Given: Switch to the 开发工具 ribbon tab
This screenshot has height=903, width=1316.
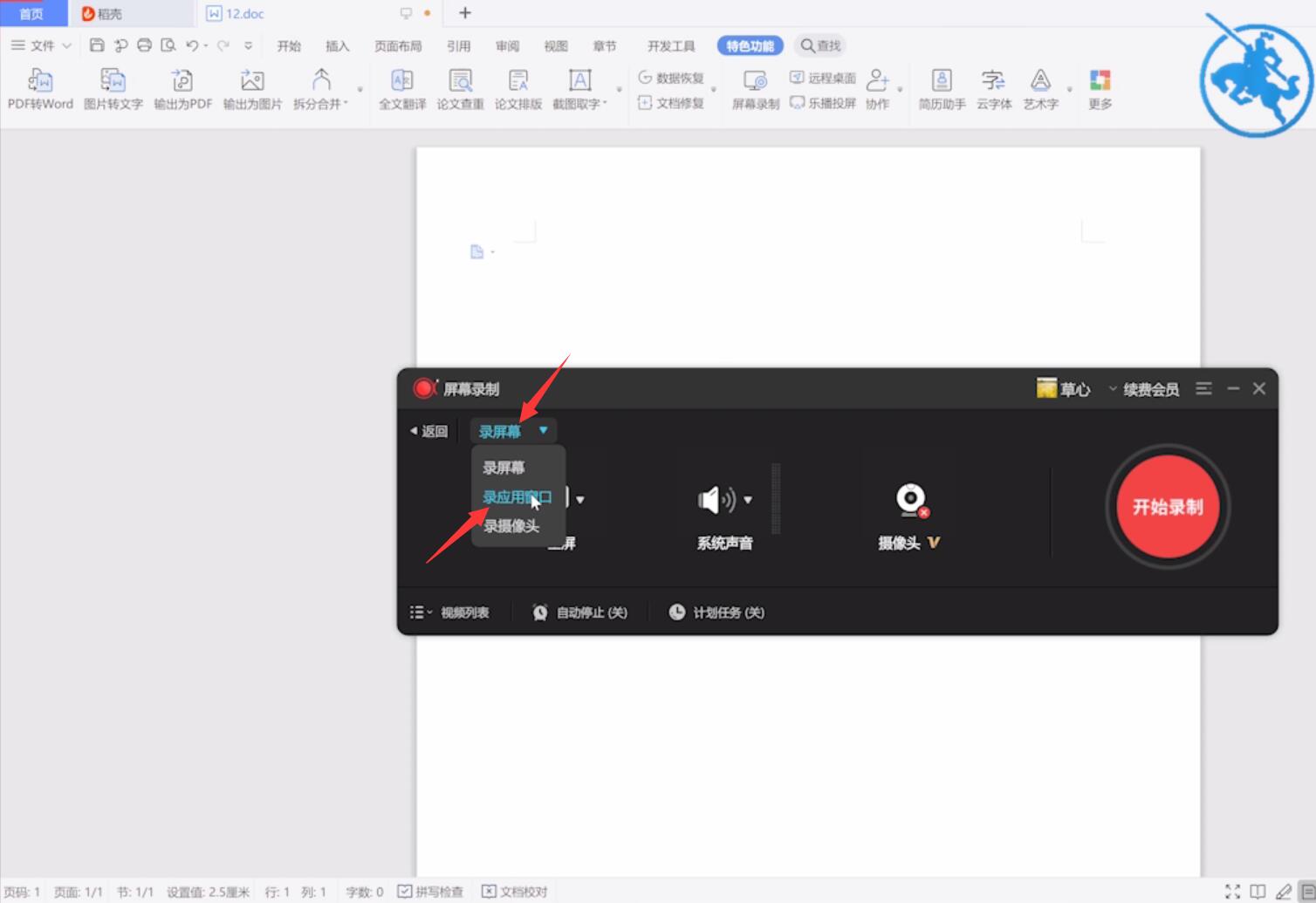Looking at the screenshot, I should point(671,46).
